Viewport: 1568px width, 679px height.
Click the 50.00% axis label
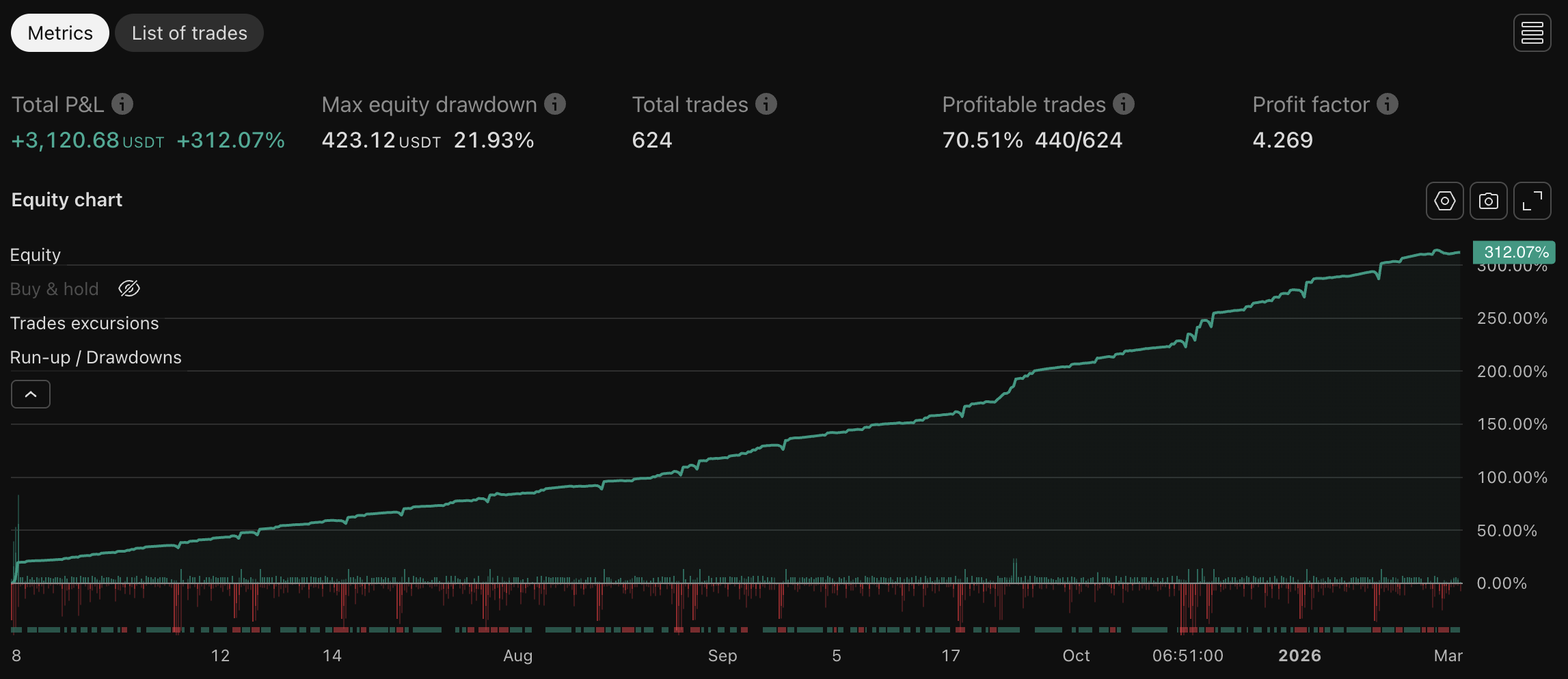[x=1506, y=531]
